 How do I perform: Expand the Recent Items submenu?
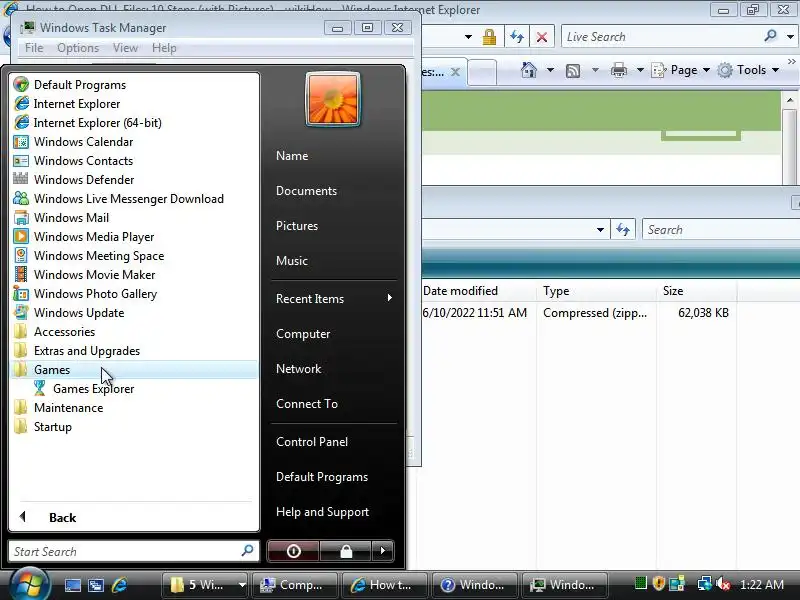[x=334, y=298]
